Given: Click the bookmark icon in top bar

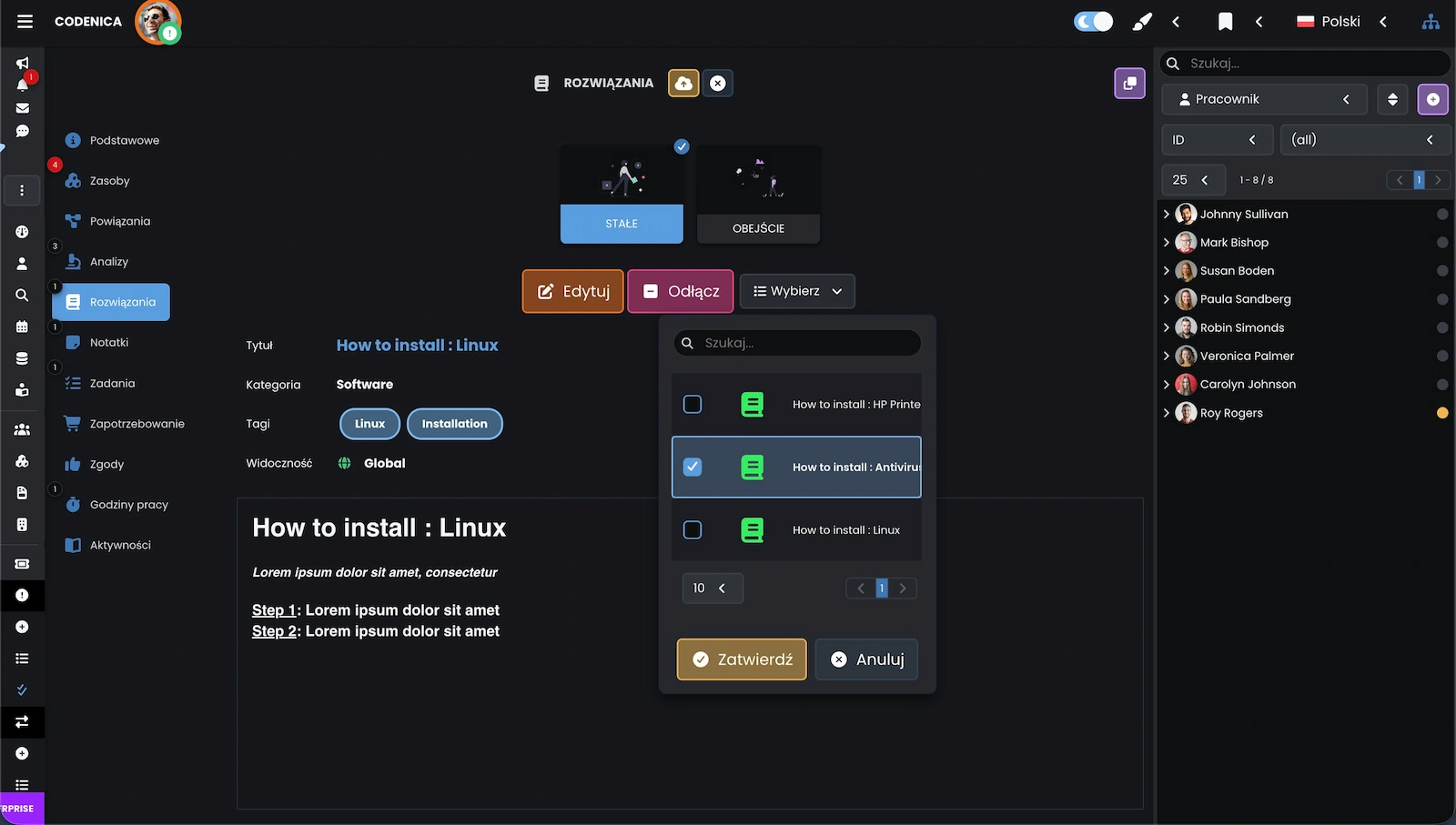Looking at the screenshot, I should [x=1225, y=22].
